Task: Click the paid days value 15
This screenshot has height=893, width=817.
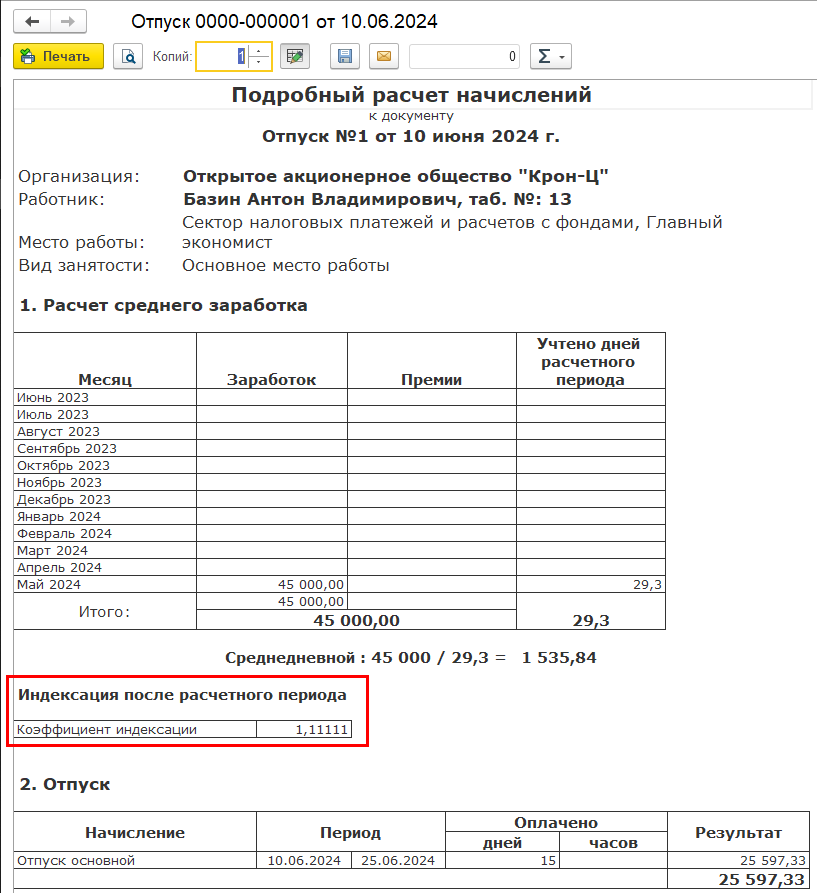Action: click(x=503, y=861)
